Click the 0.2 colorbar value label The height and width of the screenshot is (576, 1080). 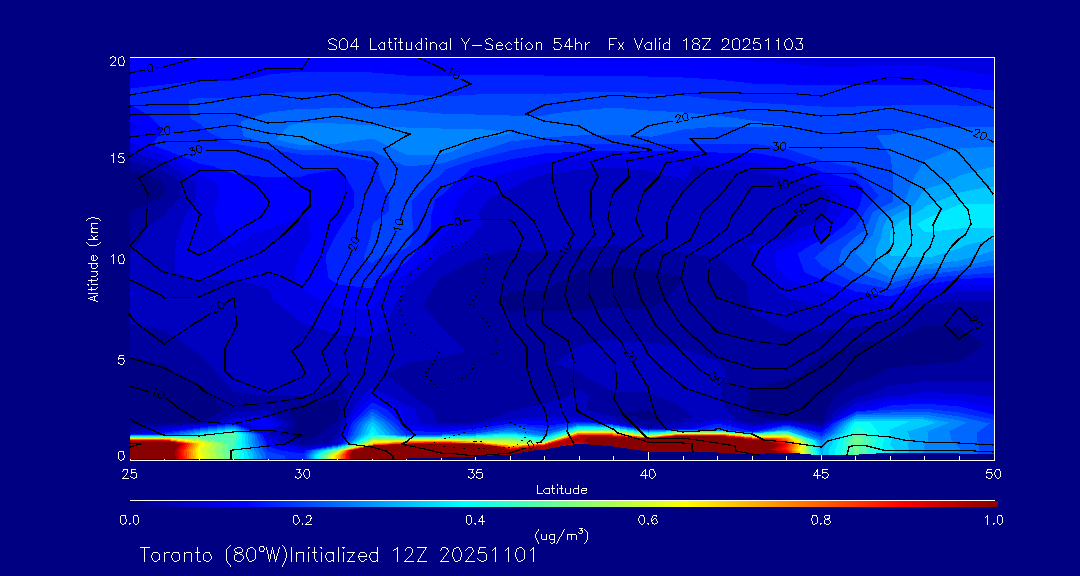[x=302, y=520]
